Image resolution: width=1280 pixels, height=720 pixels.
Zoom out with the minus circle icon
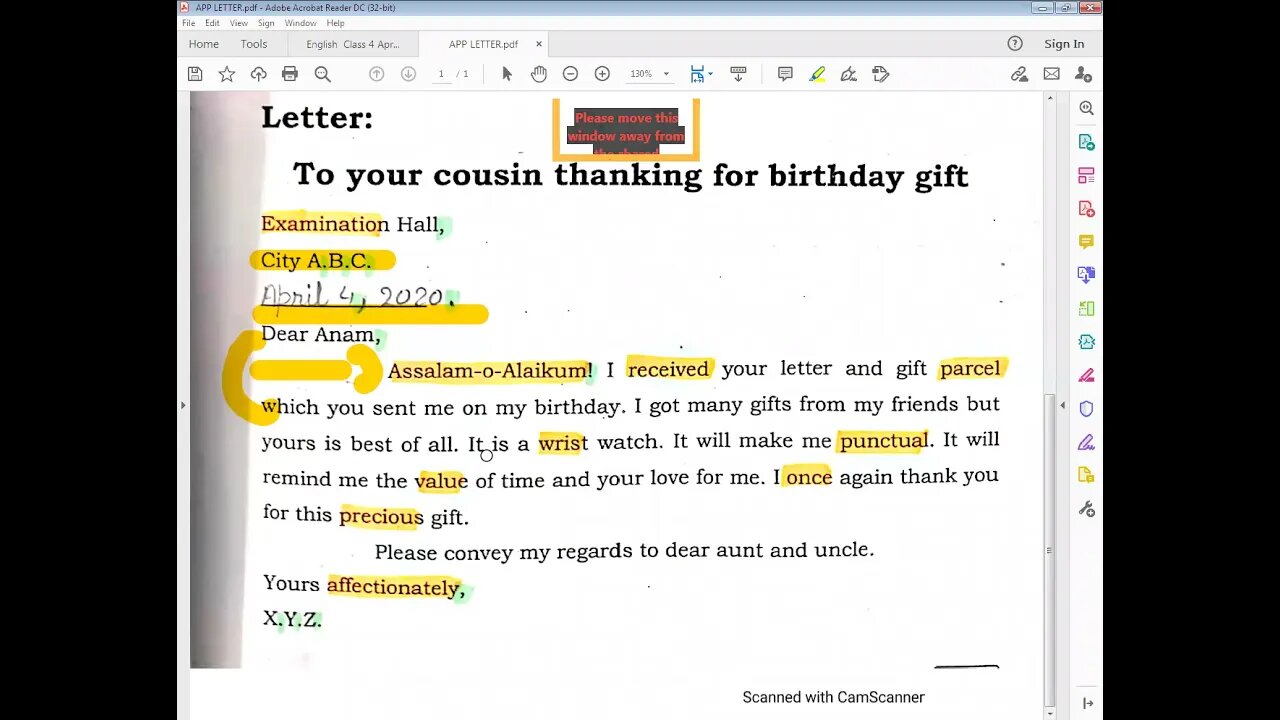(x=570, y=74)
